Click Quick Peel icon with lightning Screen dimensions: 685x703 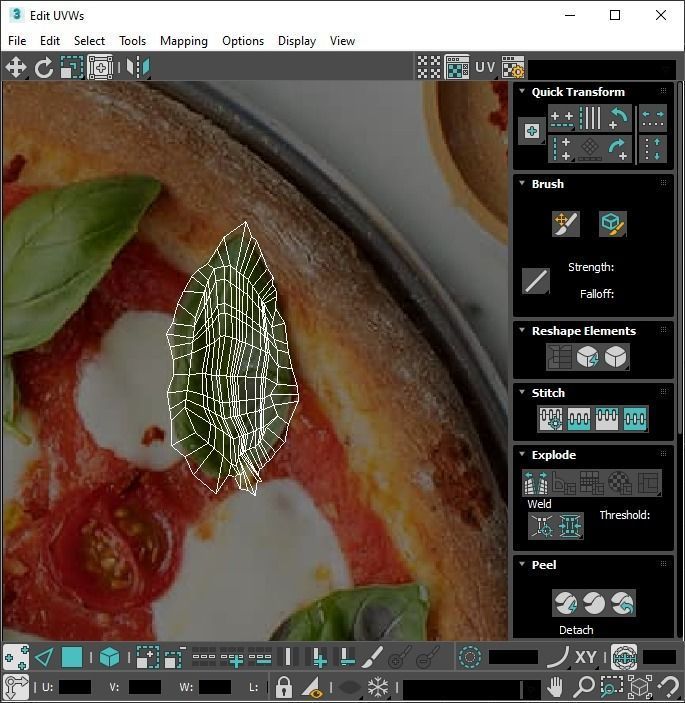coord(566,603)
